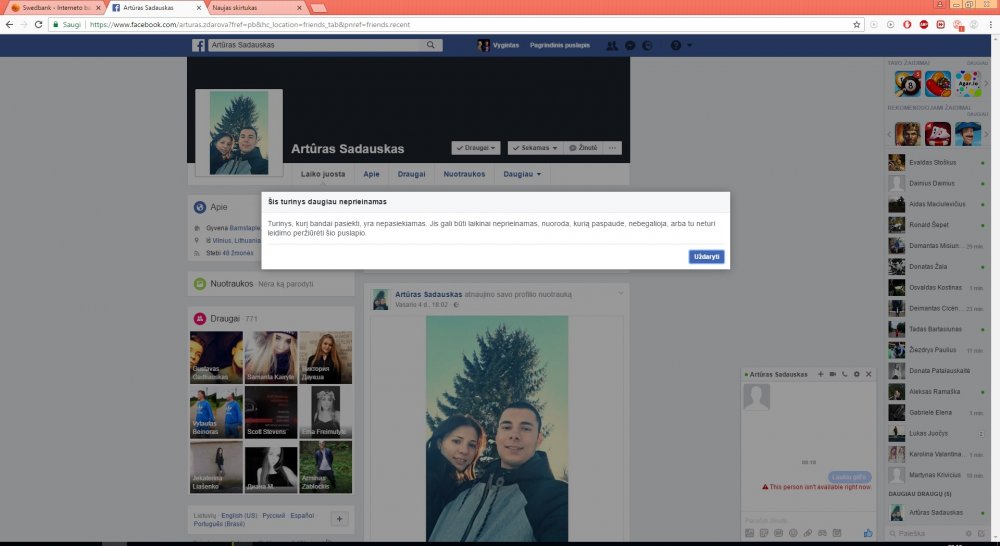Open the help question mark icon
The height and width of the screenshot is (546, 1000).
pyautogui.click(x=675, y=45)
